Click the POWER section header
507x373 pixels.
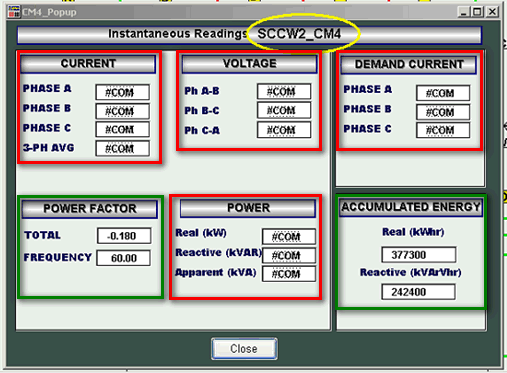point(248,208)
